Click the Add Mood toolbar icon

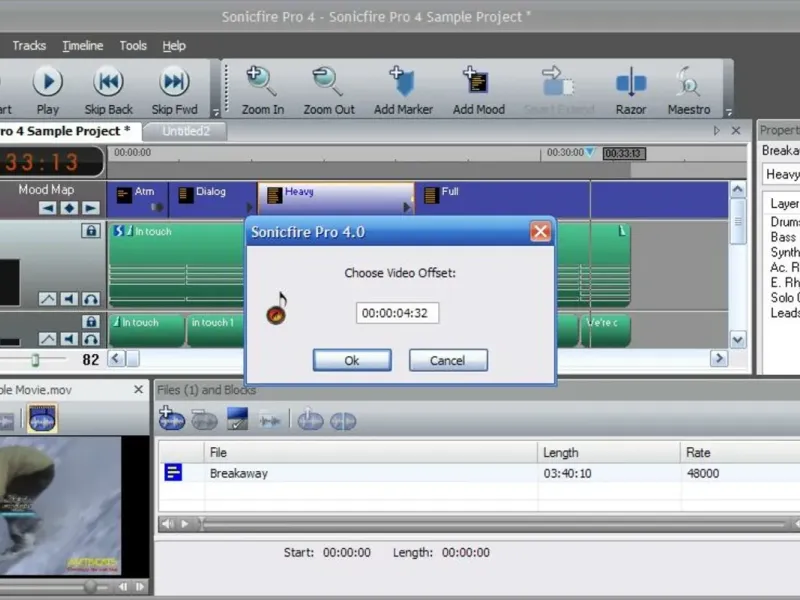[478, 82]
